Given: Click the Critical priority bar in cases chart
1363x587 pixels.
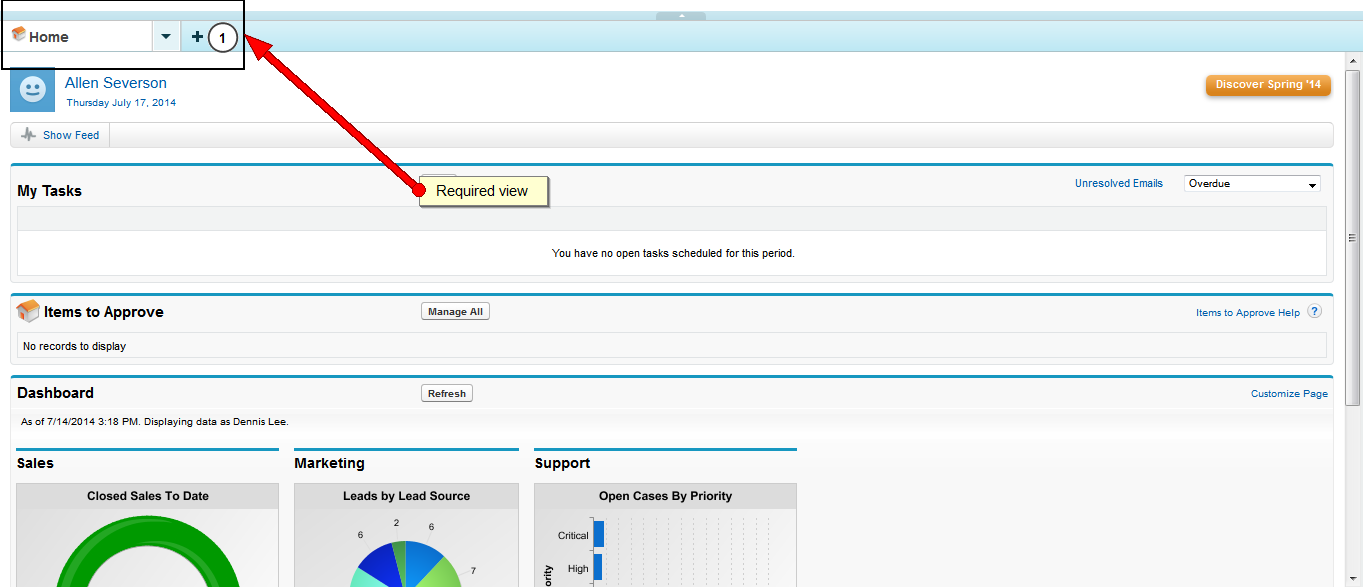Looking at the screenshot, I should tap(598, 534).
